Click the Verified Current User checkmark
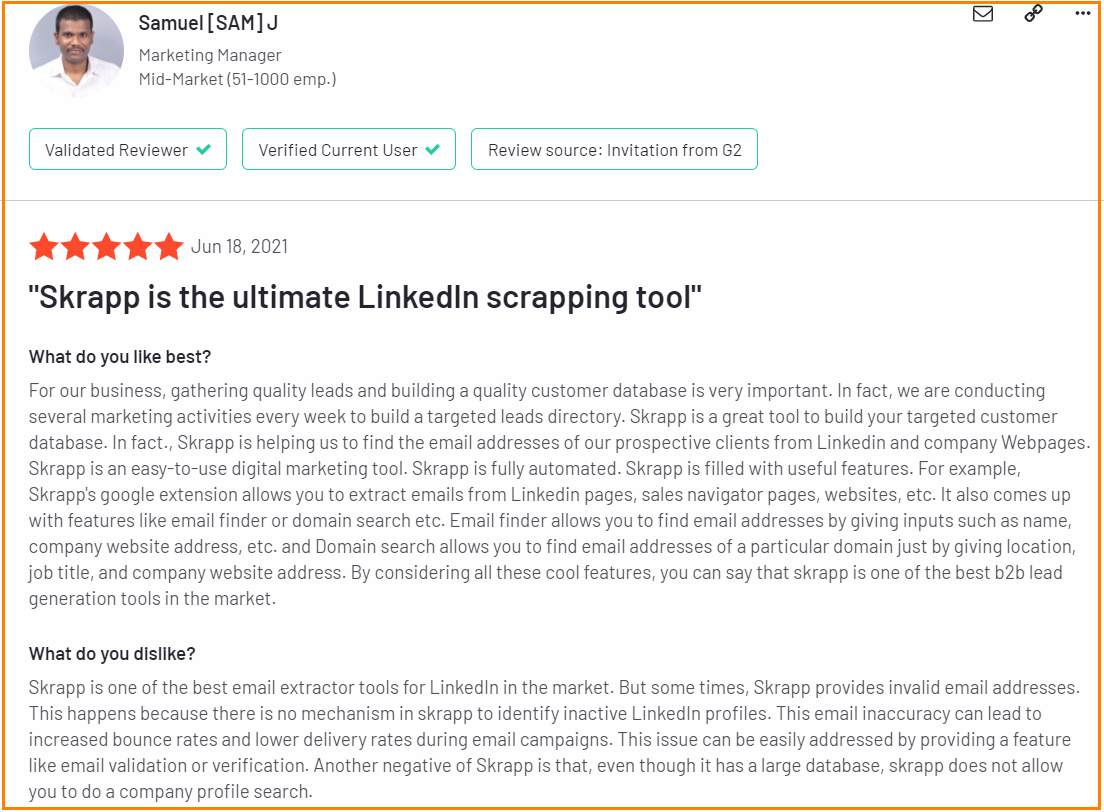The image size is (1104, 812). pos(432,149)
